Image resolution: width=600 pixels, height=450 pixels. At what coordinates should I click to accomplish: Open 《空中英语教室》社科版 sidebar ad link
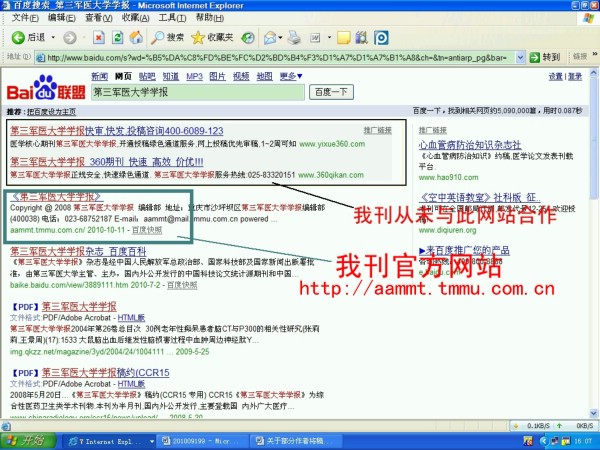point(479,197)
